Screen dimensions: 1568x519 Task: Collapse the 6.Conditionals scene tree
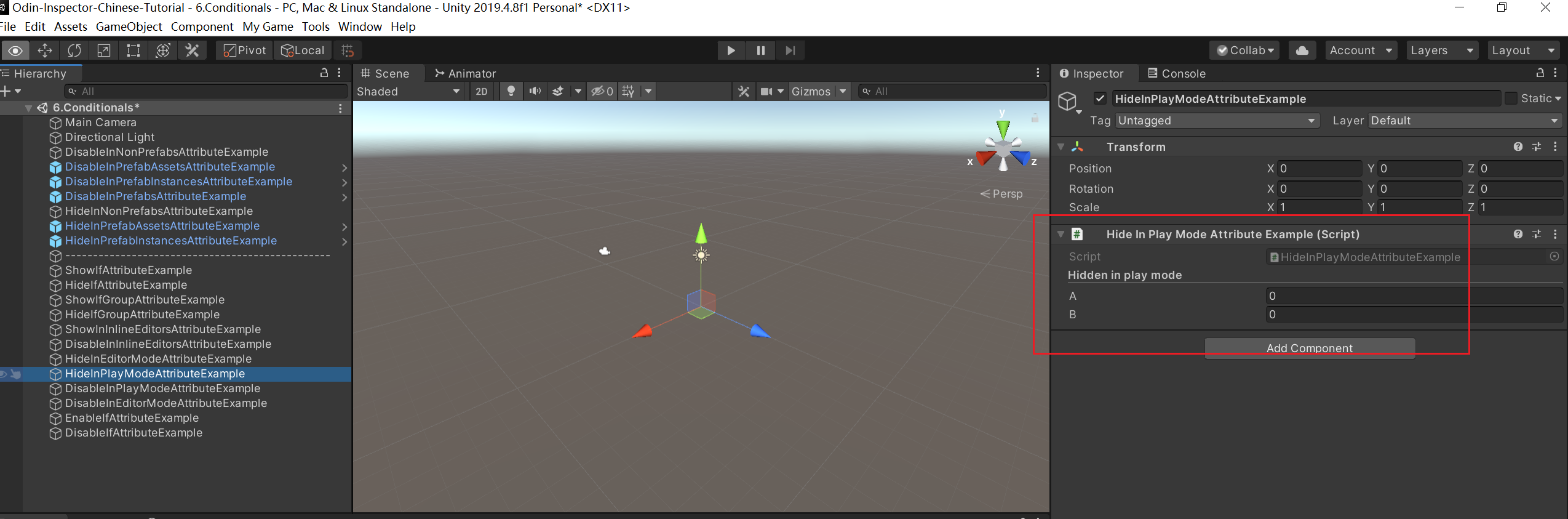[28, 108]
